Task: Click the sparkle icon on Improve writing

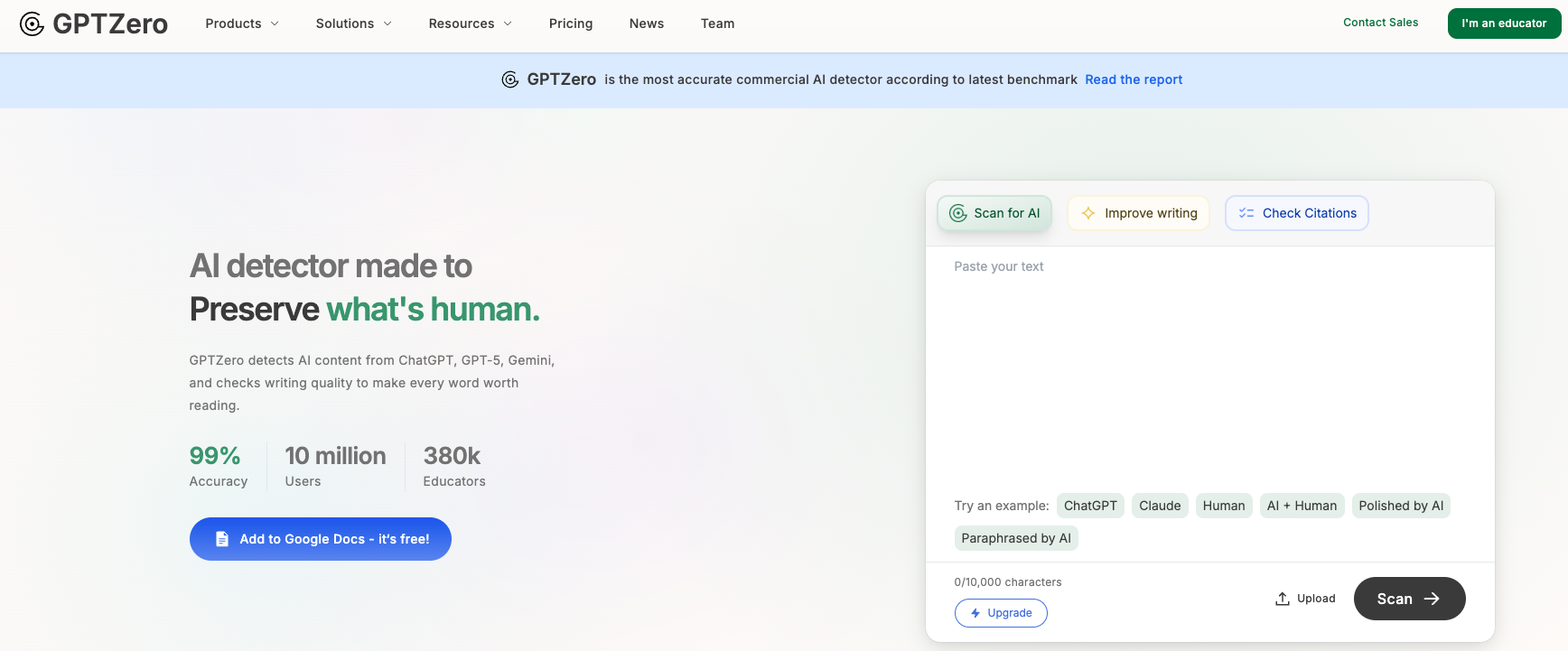Action: click(x=1088, y=213)
